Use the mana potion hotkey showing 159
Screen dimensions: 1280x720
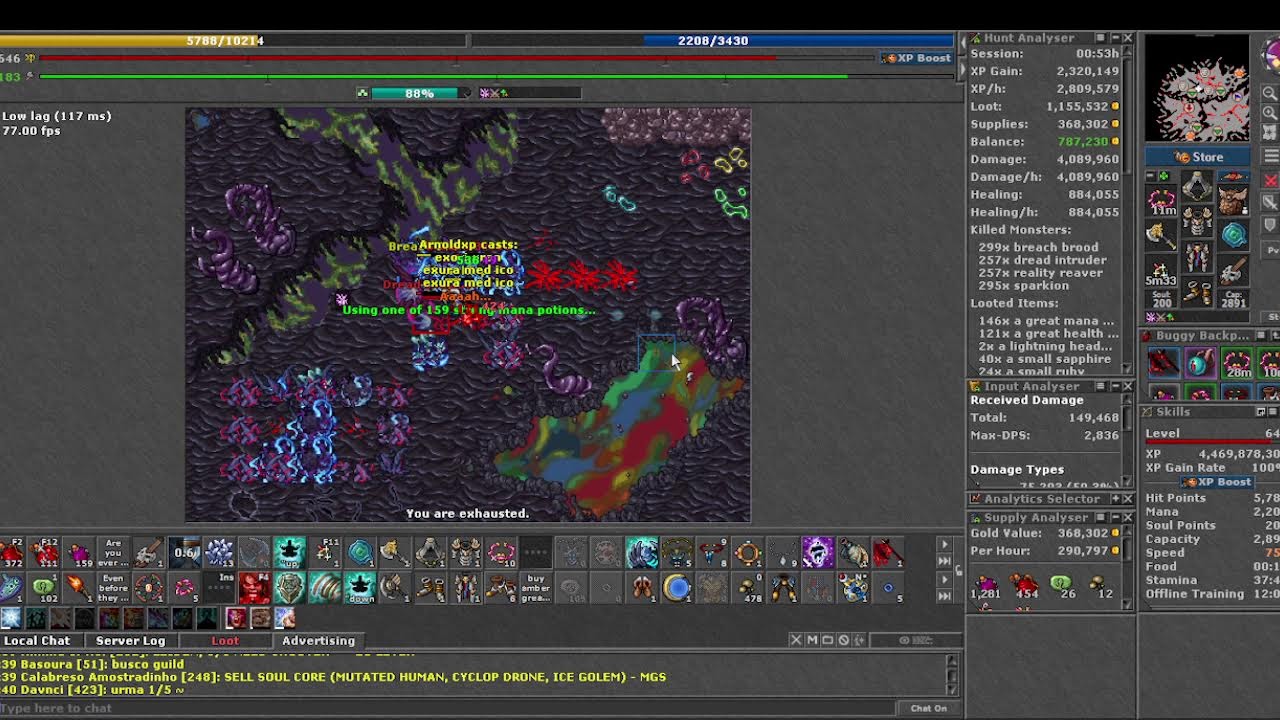tap(79, 552)
